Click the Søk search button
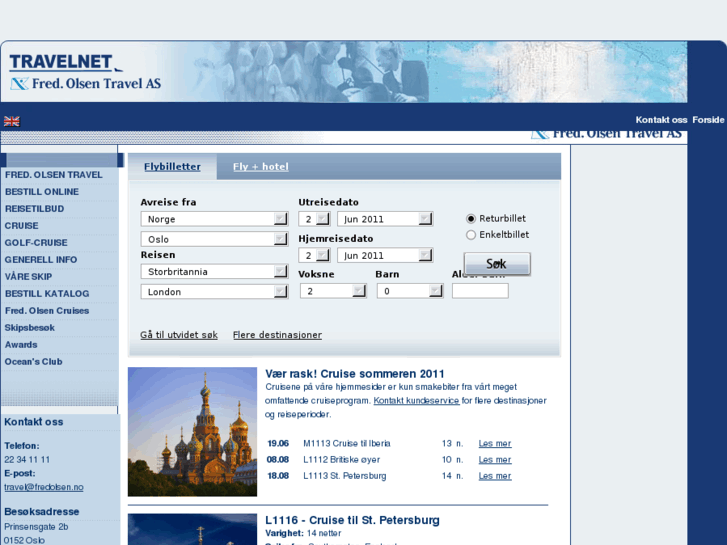 tap(497, 264)
